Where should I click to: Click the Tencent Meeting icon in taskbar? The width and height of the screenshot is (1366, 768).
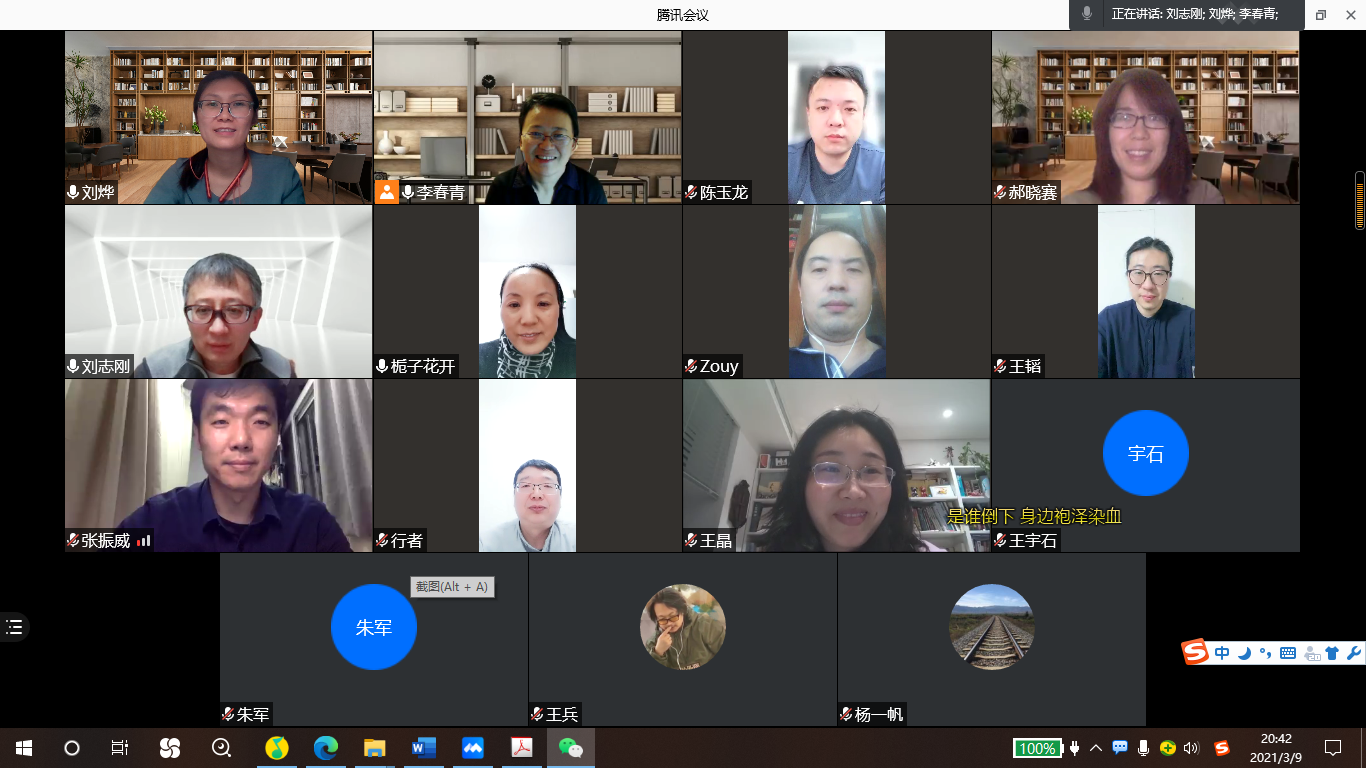(472, 747)
